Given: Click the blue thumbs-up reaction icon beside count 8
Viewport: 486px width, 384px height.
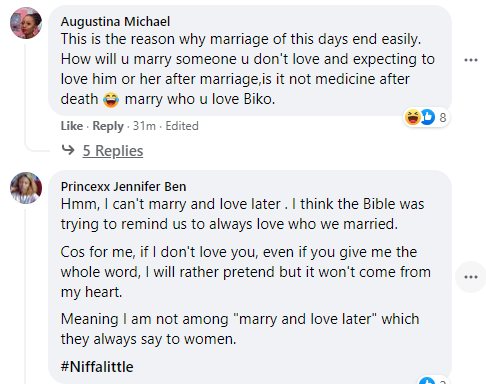Looking at the screenshot, I should tap(428, 117).
